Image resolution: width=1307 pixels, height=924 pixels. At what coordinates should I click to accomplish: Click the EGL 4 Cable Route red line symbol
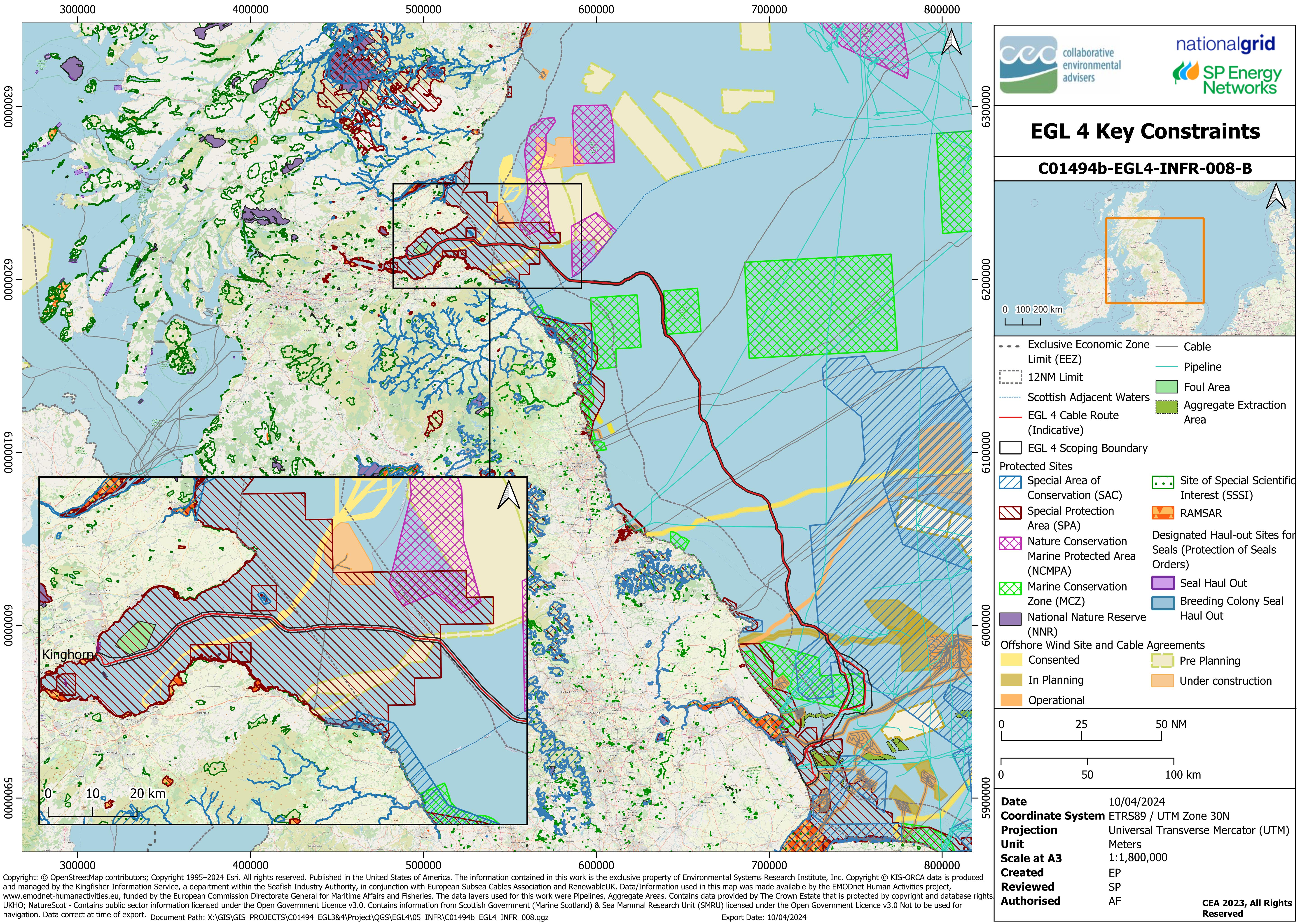pyautogui.click(x=1010, y=417)
